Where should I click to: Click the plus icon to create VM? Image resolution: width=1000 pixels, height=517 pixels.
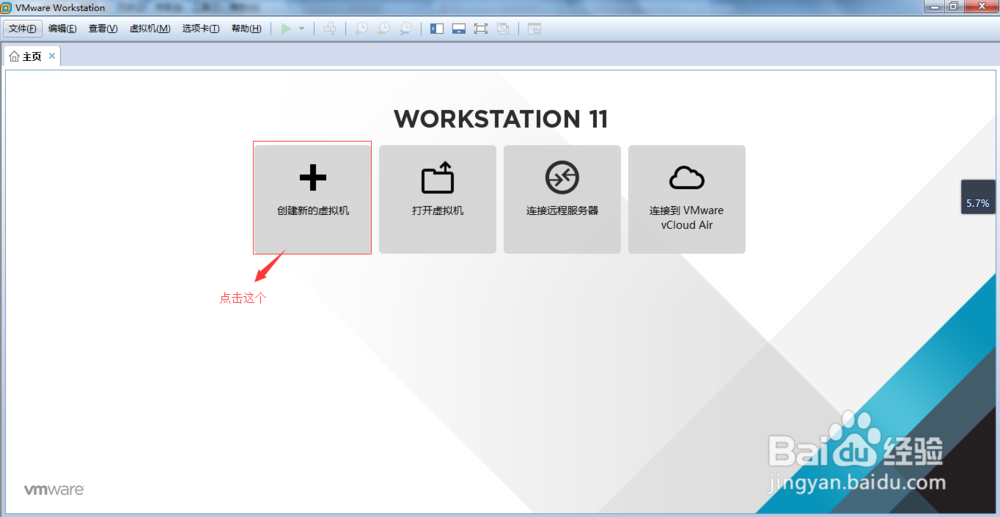pos(312,177)
